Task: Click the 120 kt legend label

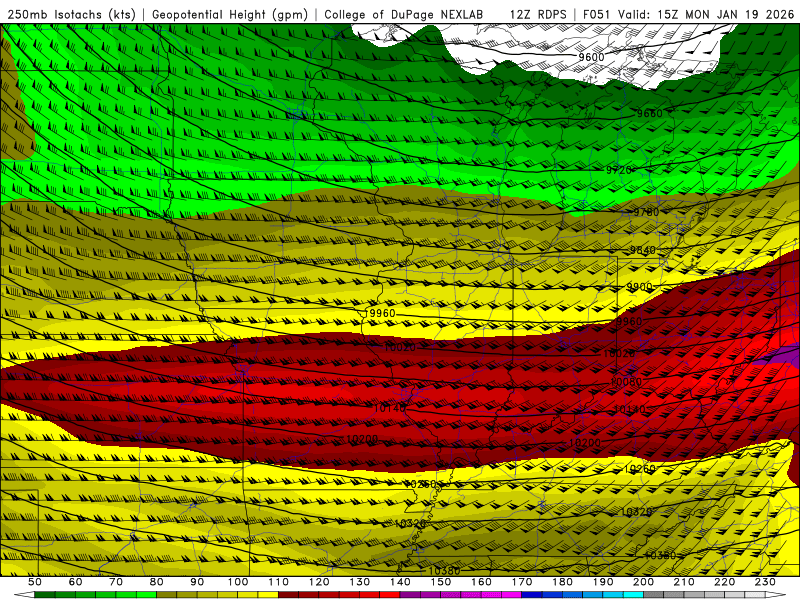Action: [319, 582]
